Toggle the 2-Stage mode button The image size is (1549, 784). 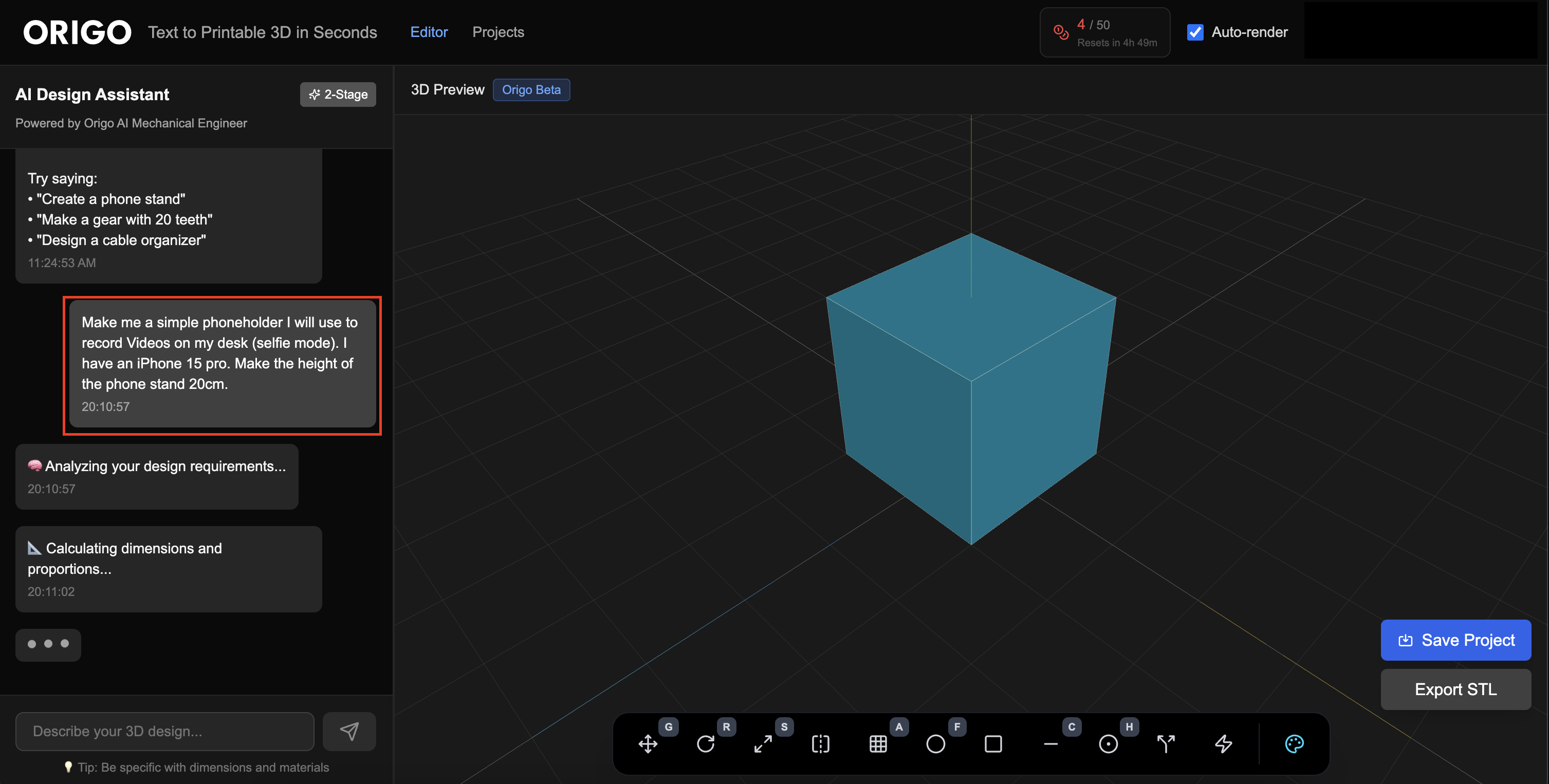click(338, 94)
